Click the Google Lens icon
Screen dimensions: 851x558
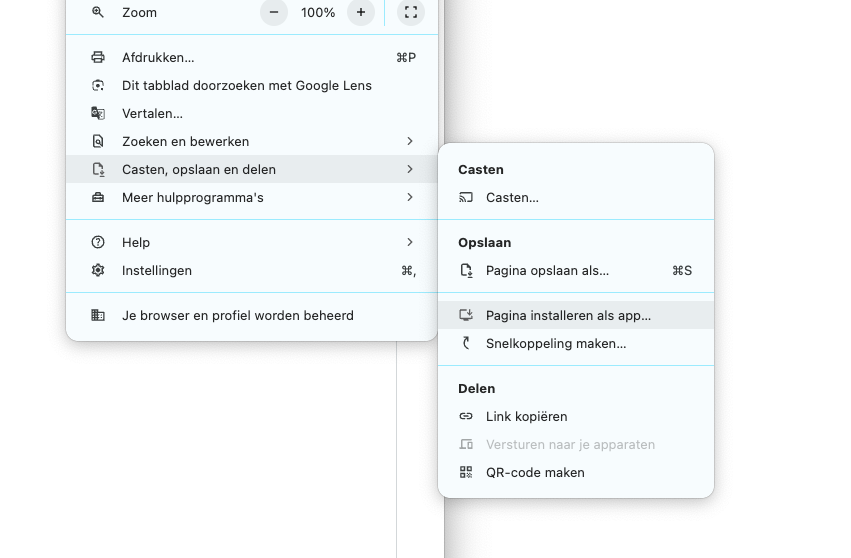coord(98,85)
